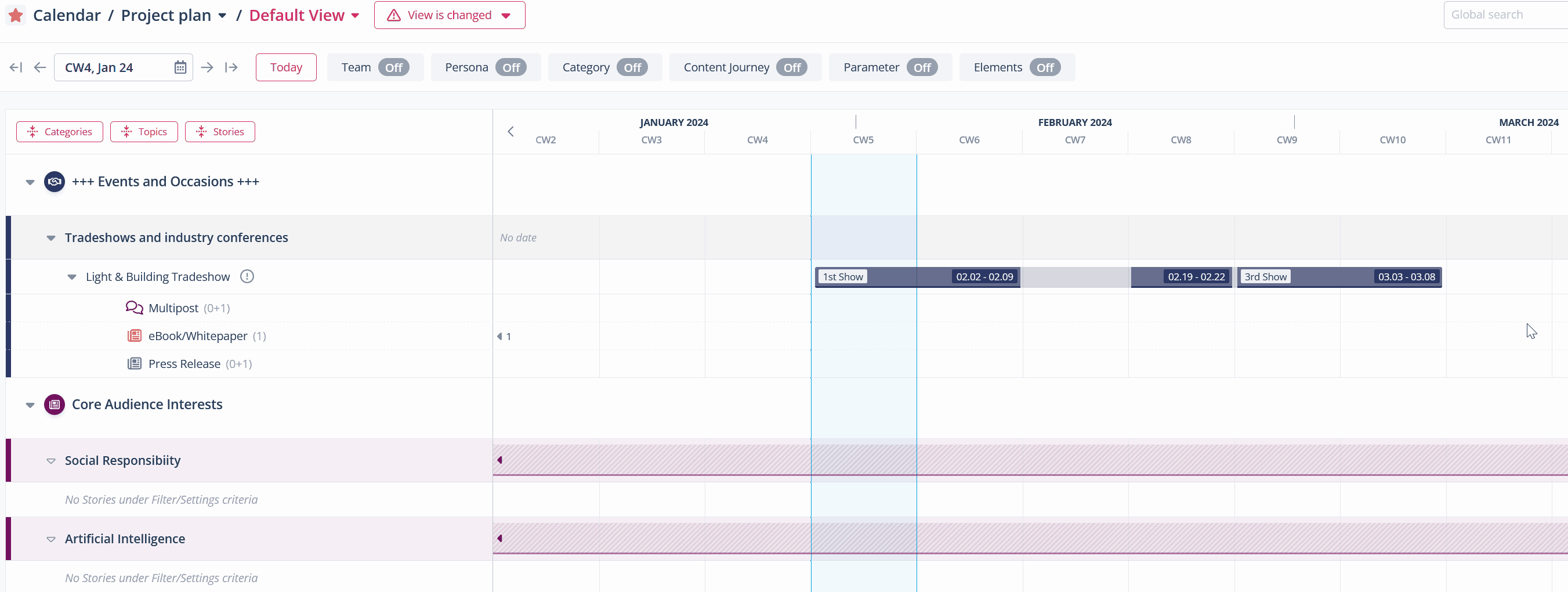The image size is (1568, 592).
Task: Collapse Tradeshows and industry conferences
Action: click(x=51, y=238)
